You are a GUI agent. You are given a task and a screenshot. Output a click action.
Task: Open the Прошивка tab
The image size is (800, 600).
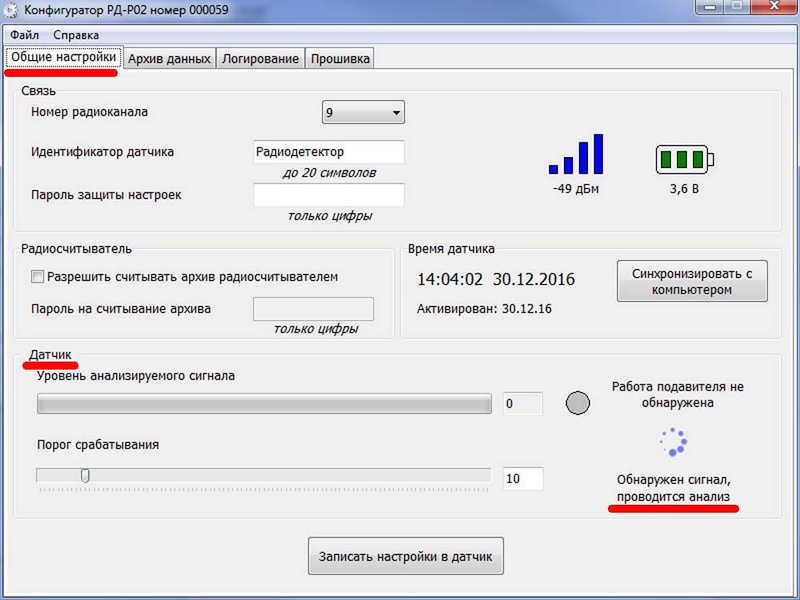340,59
